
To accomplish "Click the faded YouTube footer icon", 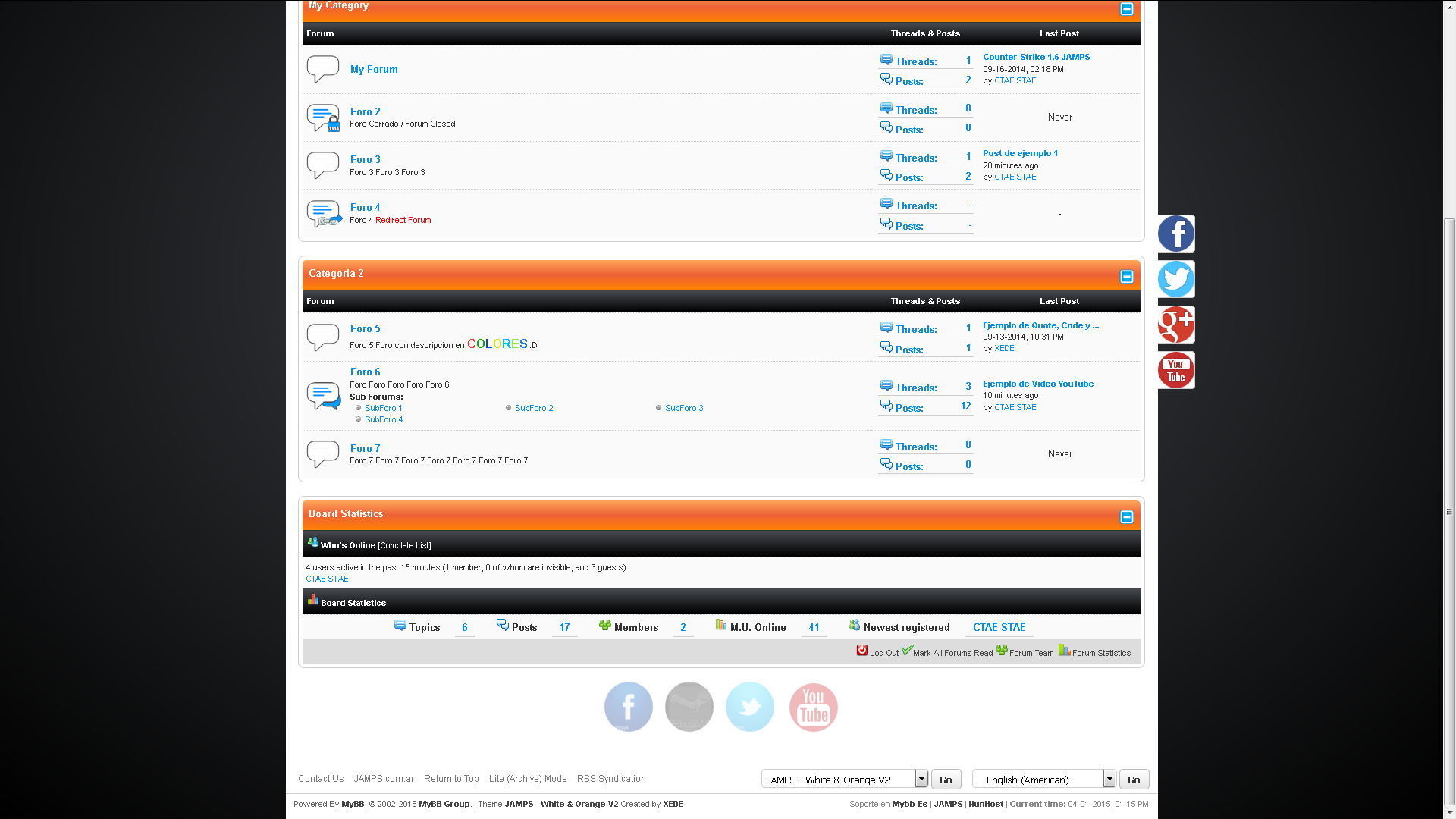I will [x=813, y=707].
